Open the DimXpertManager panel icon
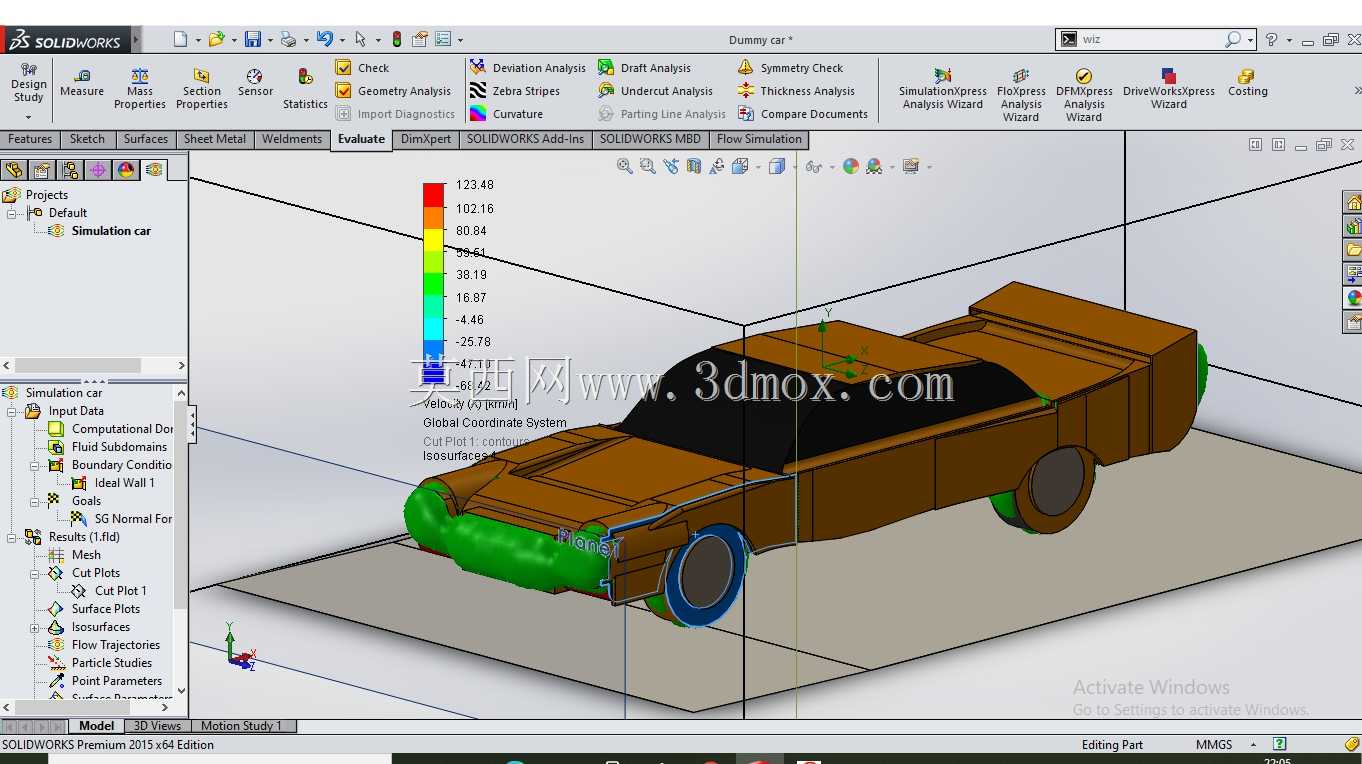The image size is (1362, 764). 97,170
